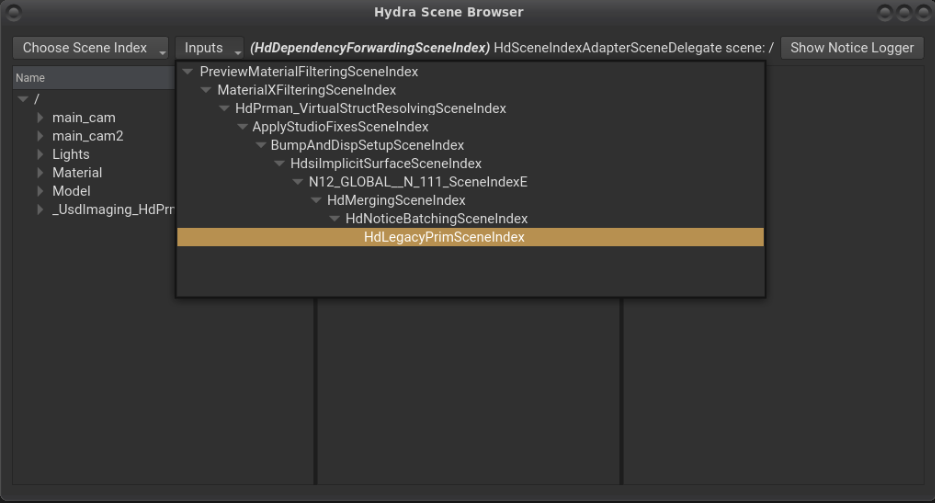Select the HdNoticeBatchingSceneIndex item
935x503 pixels.
point(436,218)
